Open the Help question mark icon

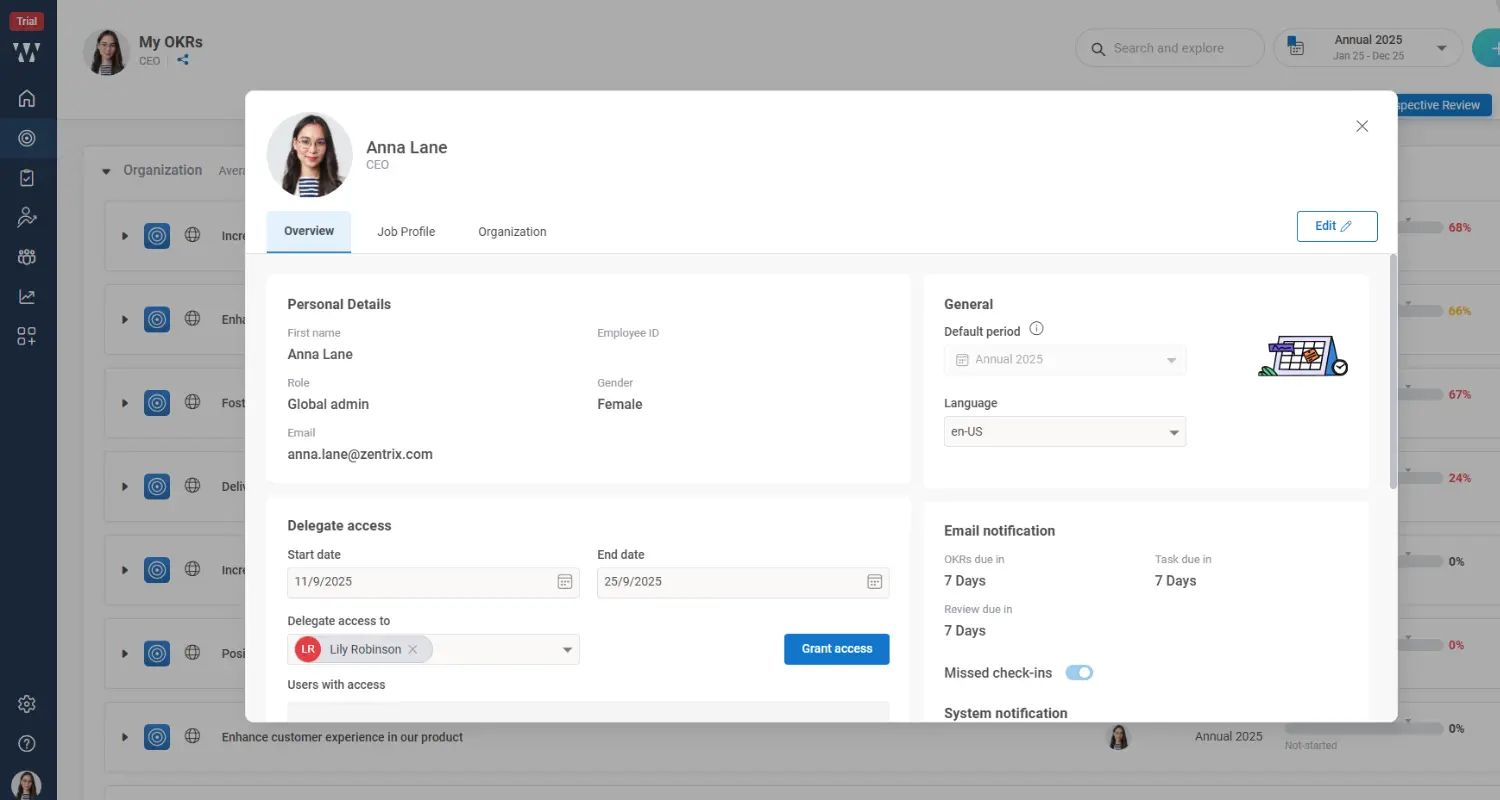27,743
